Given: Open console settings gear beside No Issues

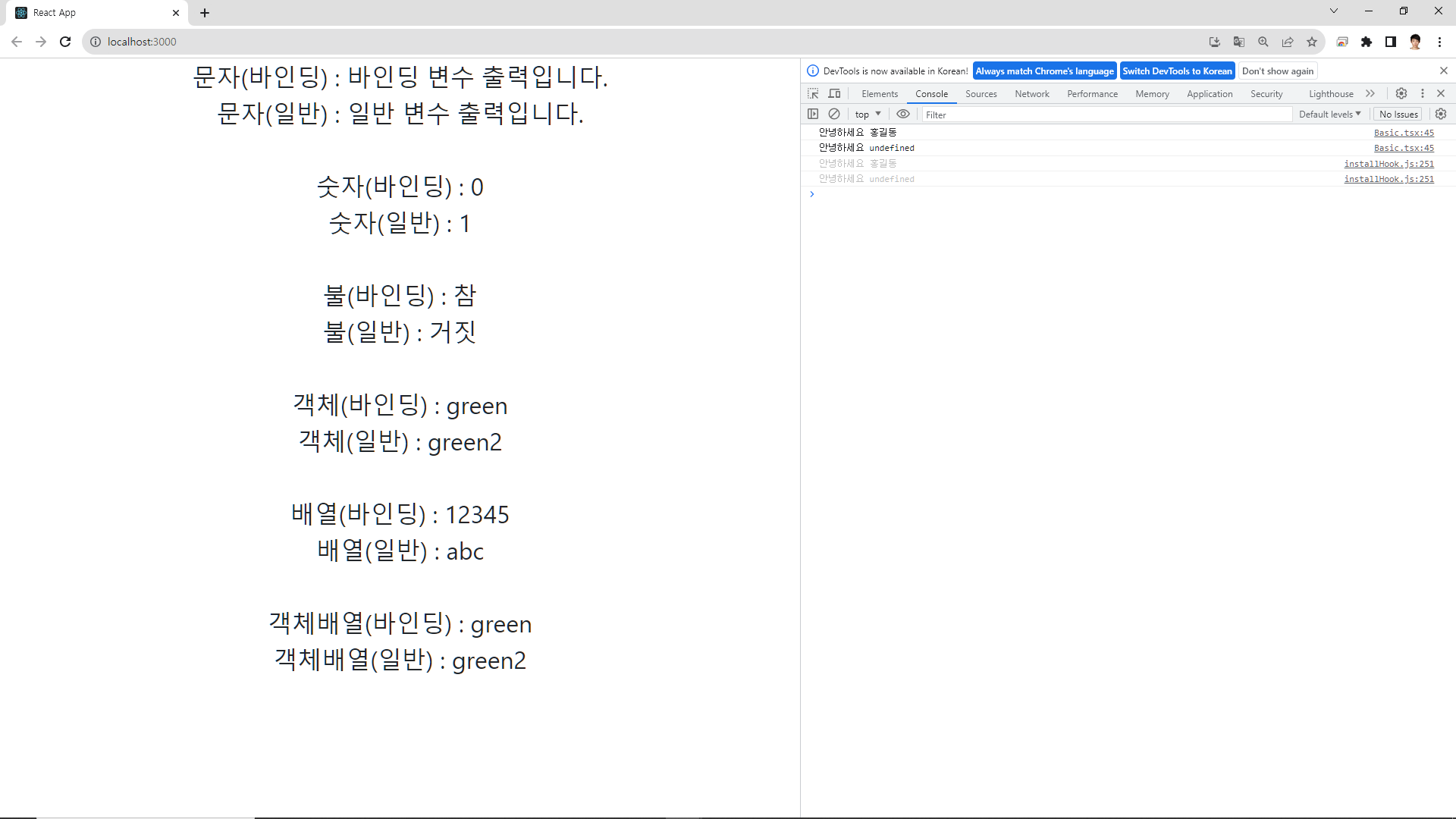Looking at the screenshot, I should click(1441, 114).
